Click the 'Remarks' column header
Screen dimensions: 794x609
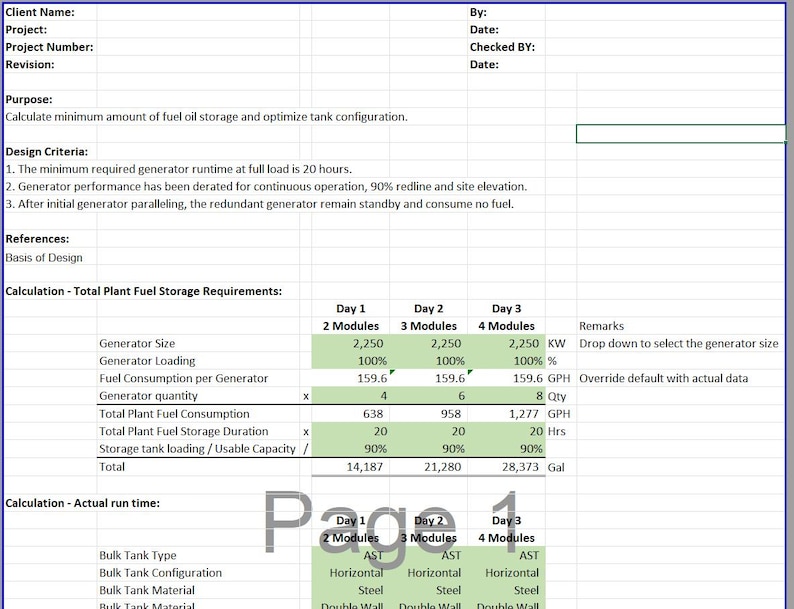coord(602,326)
